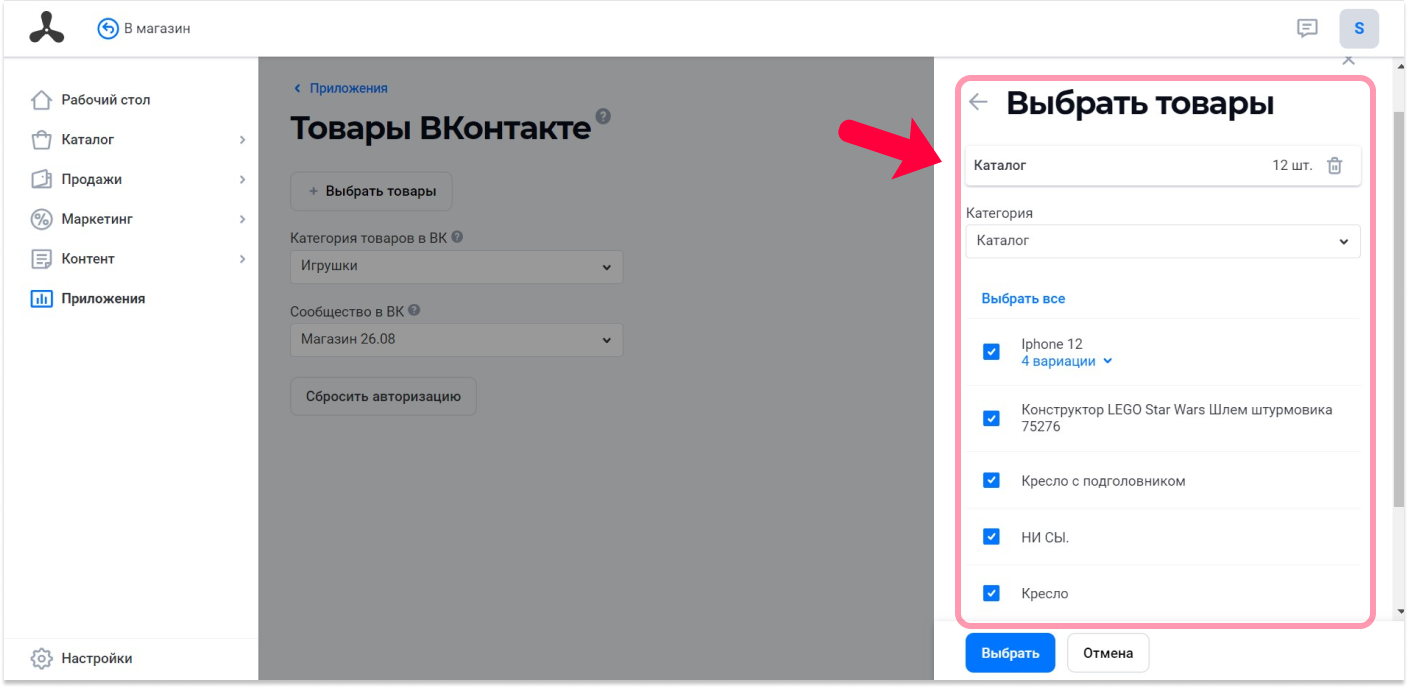
Task: Open the Маркетинг menu item
Action: (97, 219)
